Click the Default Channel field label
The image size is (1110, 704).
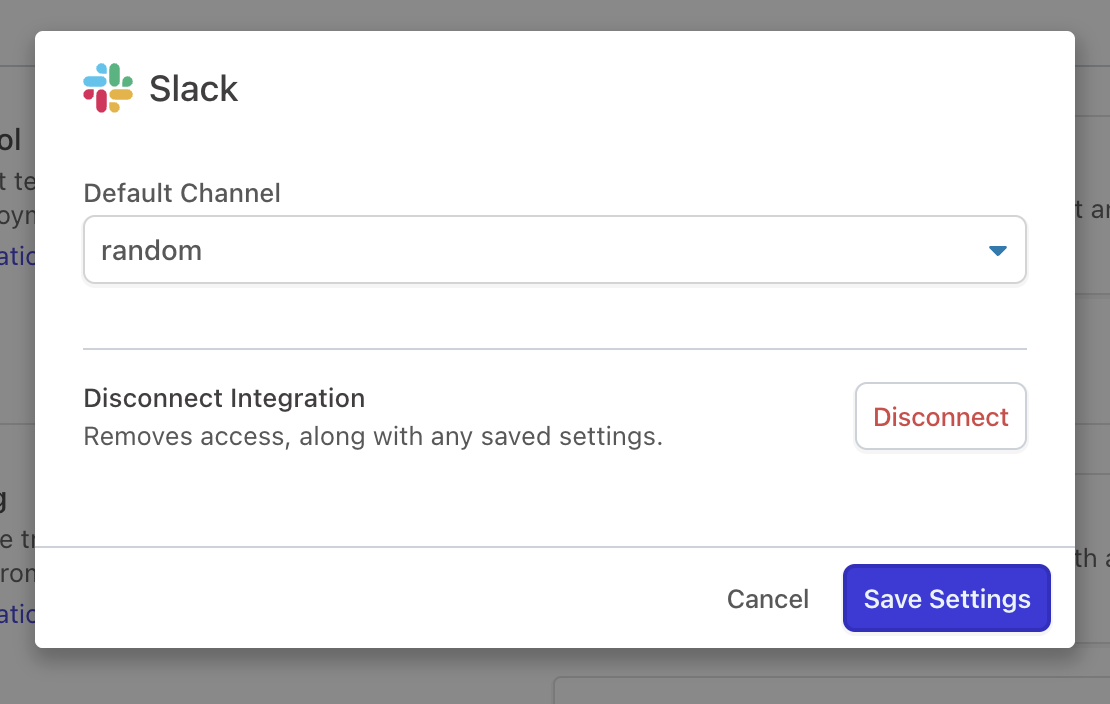point(181,193)
